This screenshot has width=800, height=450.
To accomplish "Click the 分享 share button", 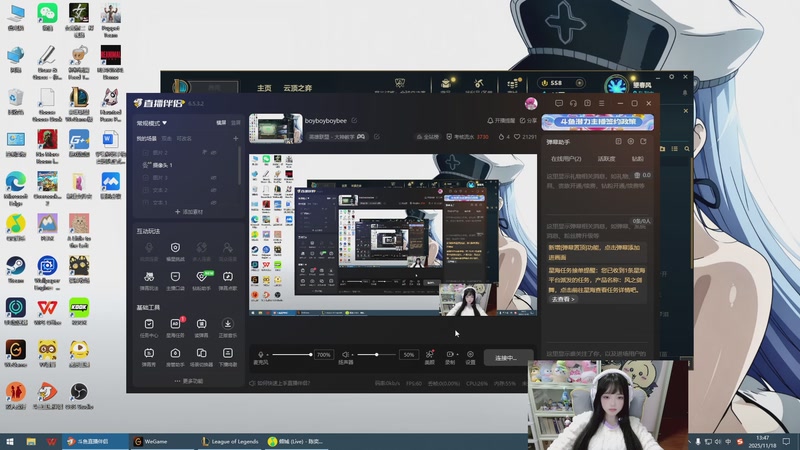I will [529, 121].
